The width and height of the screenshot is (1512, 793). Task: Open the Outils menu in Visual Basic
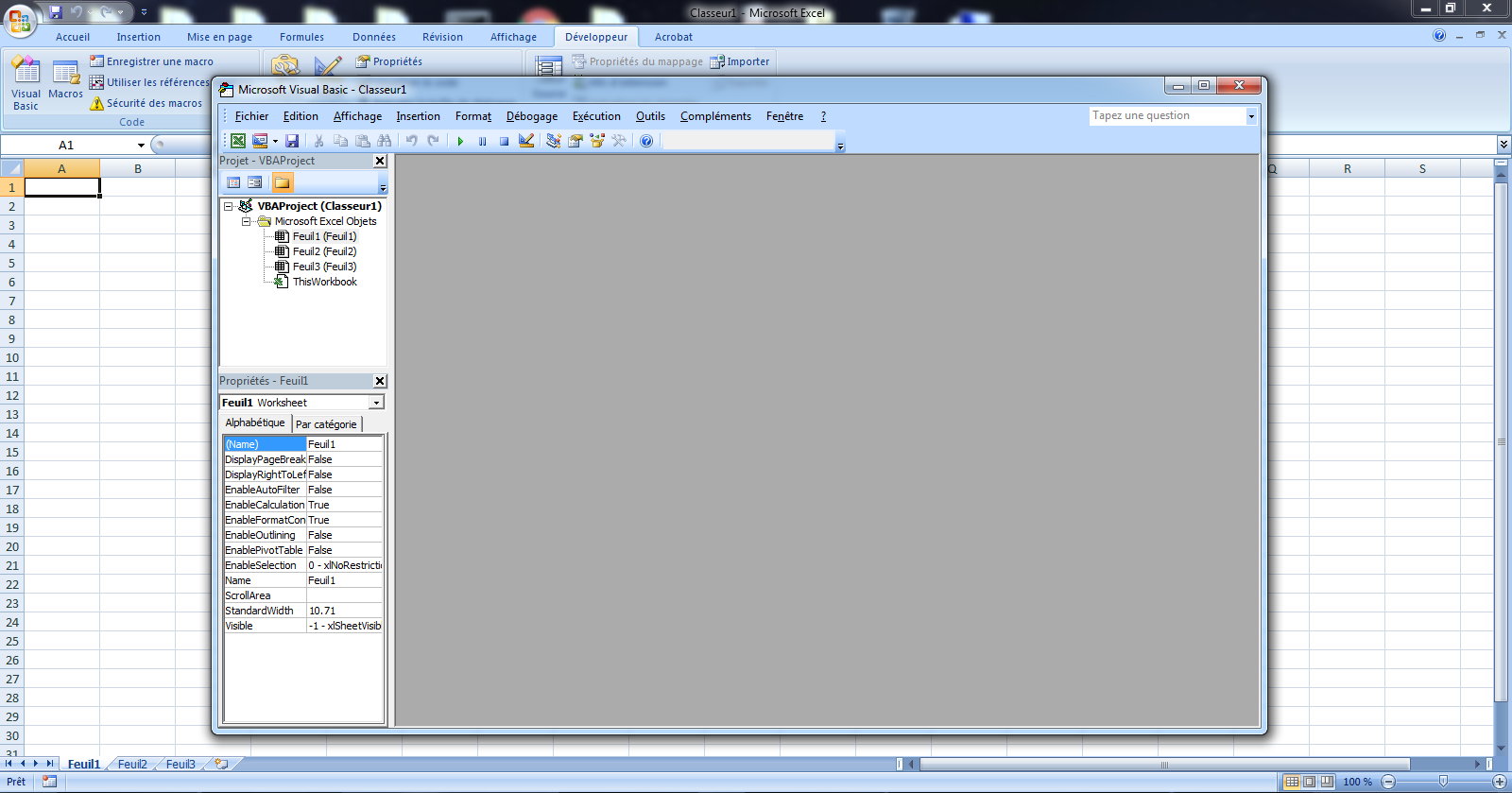click(650, 116)
